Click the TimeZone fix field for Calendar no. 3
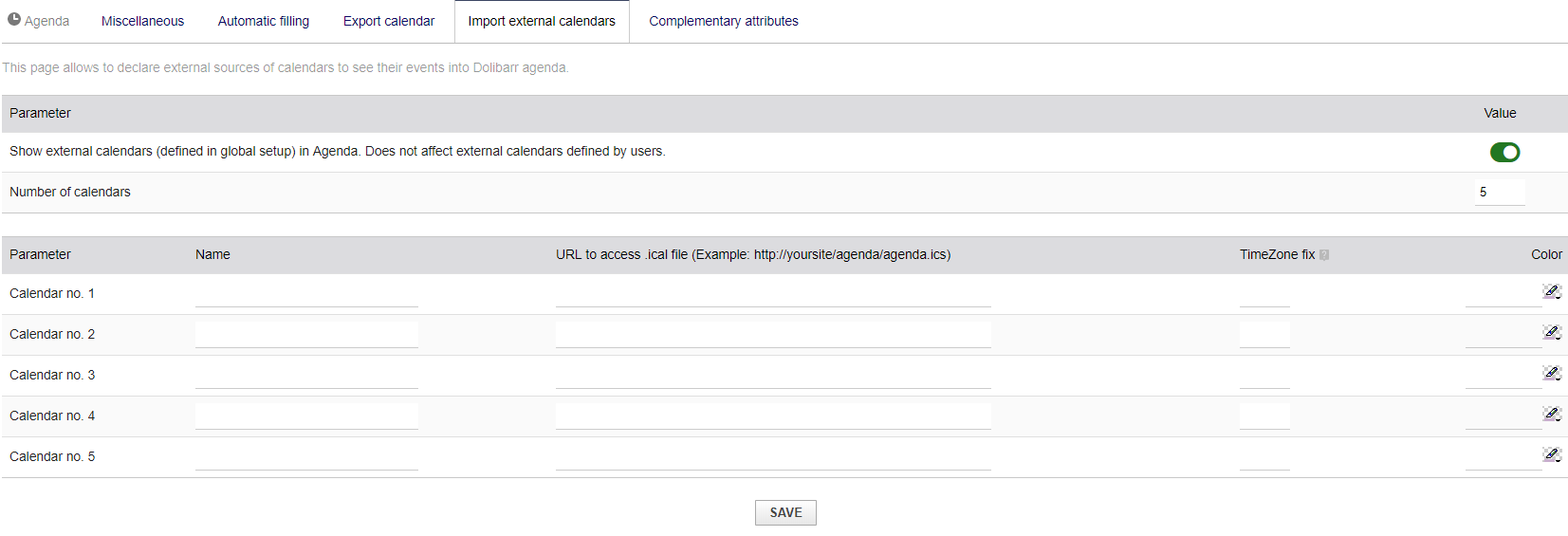This screenshot has width=1568, height=536. (x=1264, y=376)
